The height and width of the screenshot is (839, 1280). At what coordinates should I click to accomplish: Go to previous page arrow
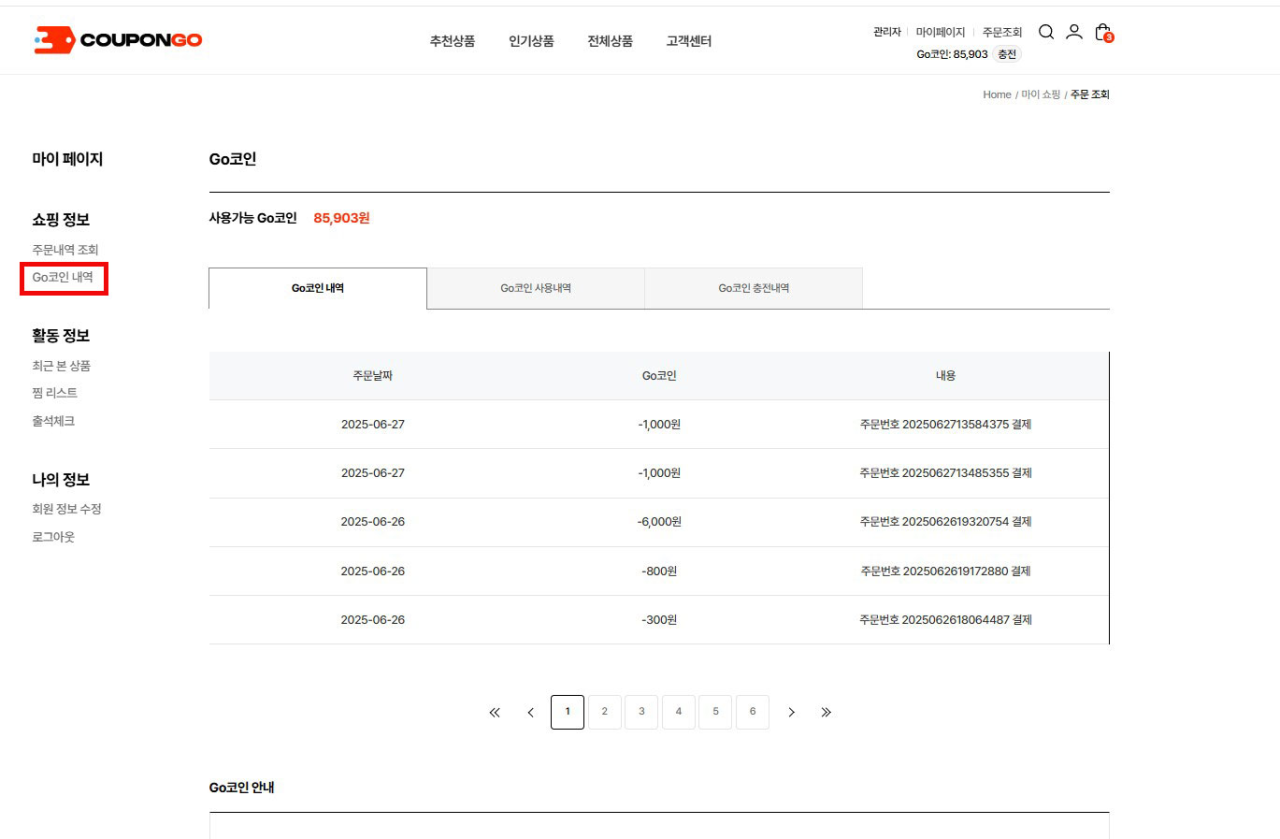(531, 713)
